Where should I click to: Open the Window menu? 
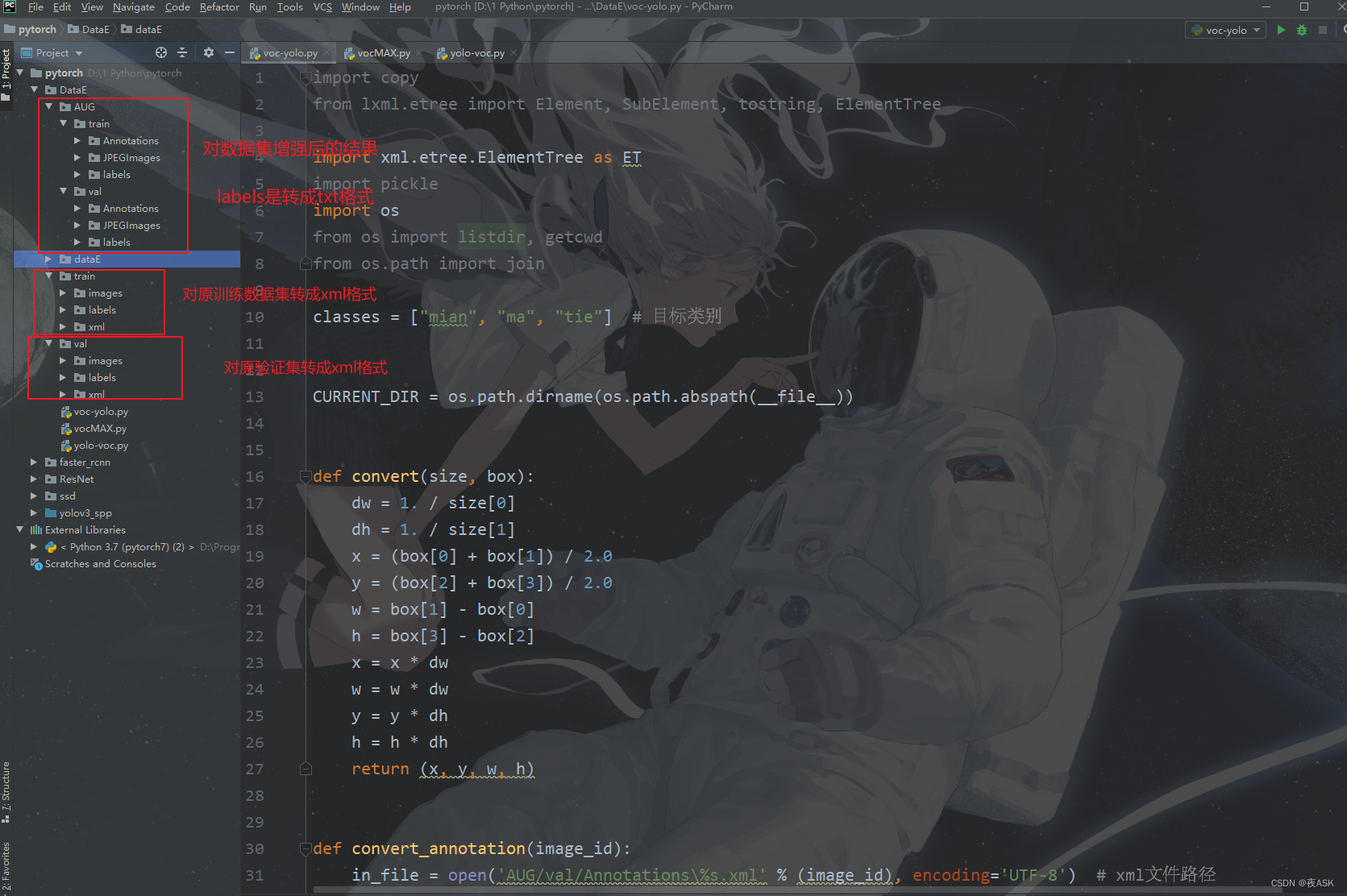click(x=360, y=7)
